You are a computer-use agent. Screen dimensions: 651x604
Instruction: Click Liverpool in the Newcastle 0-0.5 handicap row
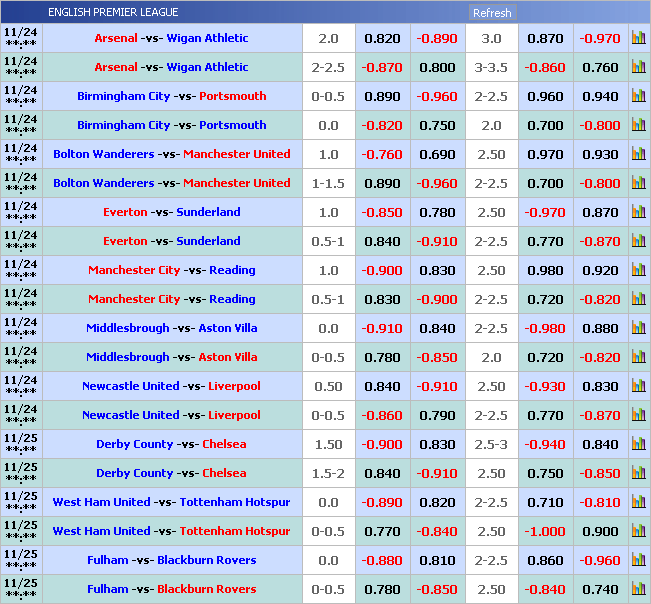(234, 415)
